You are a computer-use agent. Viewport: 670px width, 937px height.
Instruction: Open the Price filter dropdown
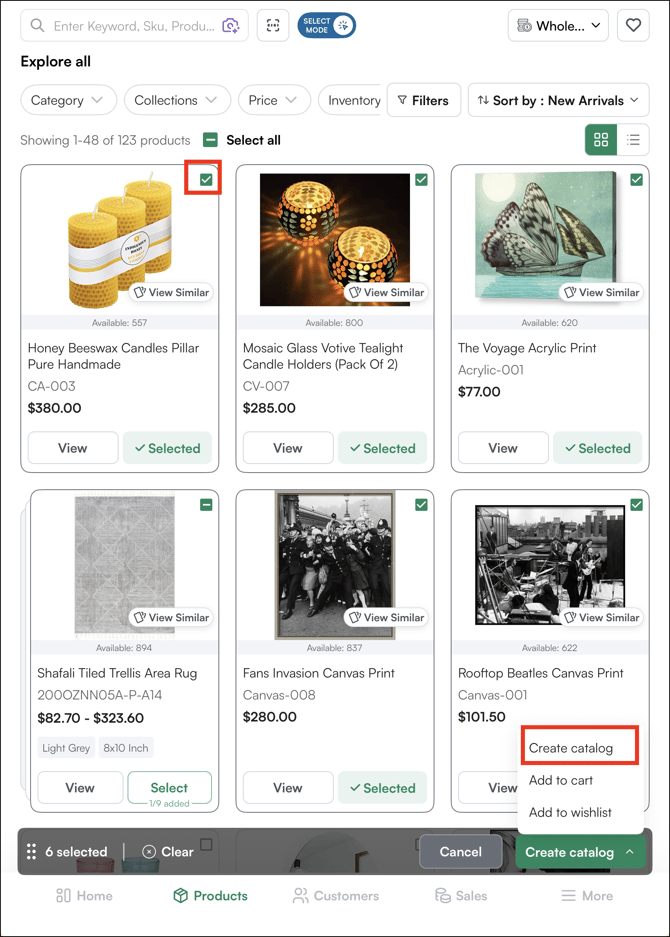274,101
